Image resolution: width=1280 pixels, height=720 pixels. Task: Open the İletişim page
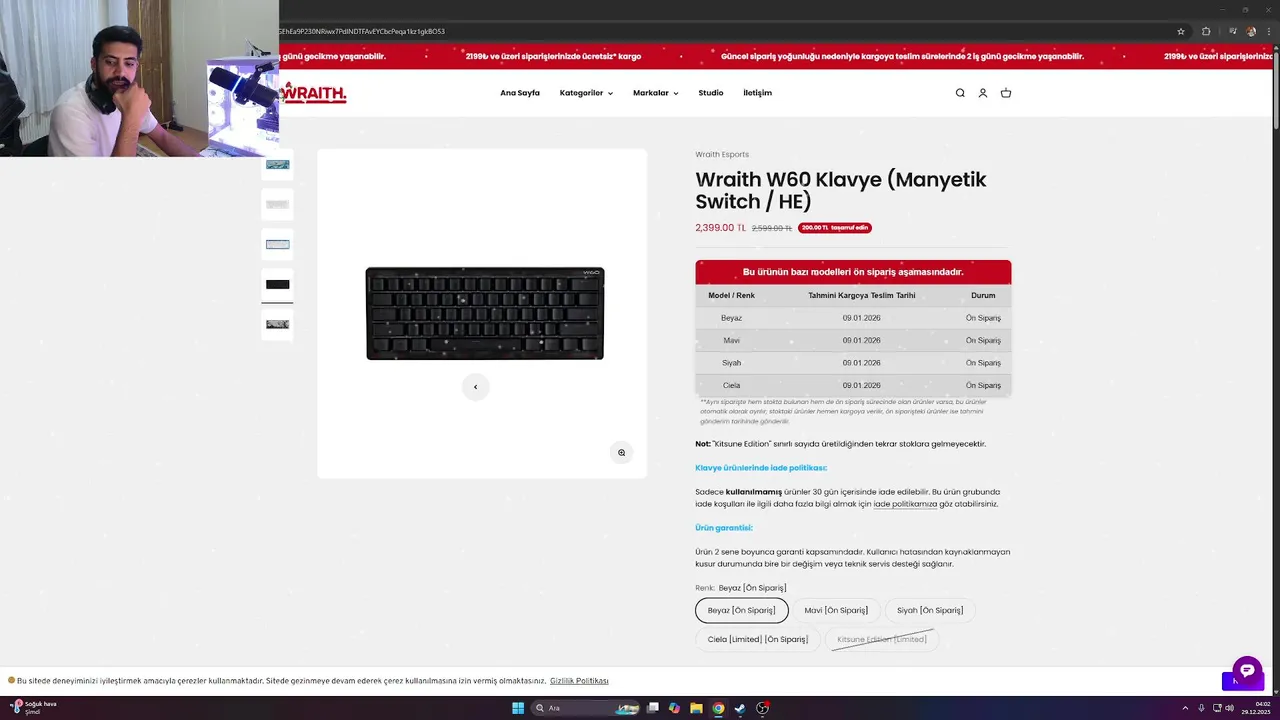click(x=757, y=93)
